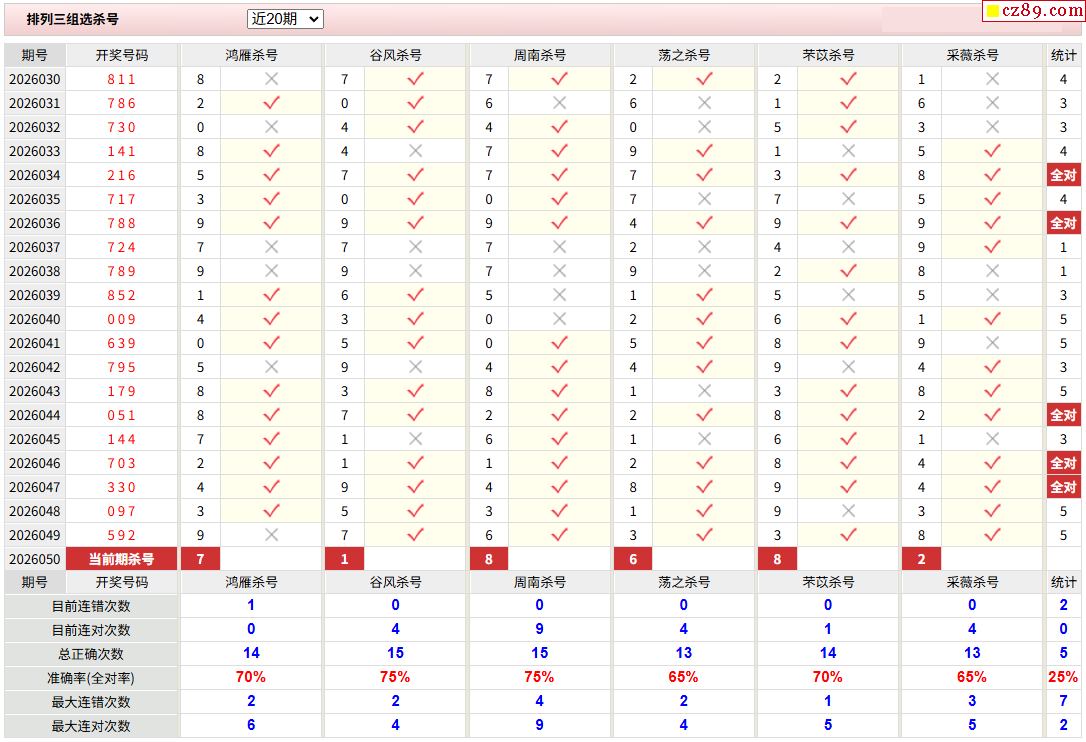This screenshot has width=1086, height=742.
Task: Click 采薇杀号 checkmark in row 2026033
Action: pos(992,151)
